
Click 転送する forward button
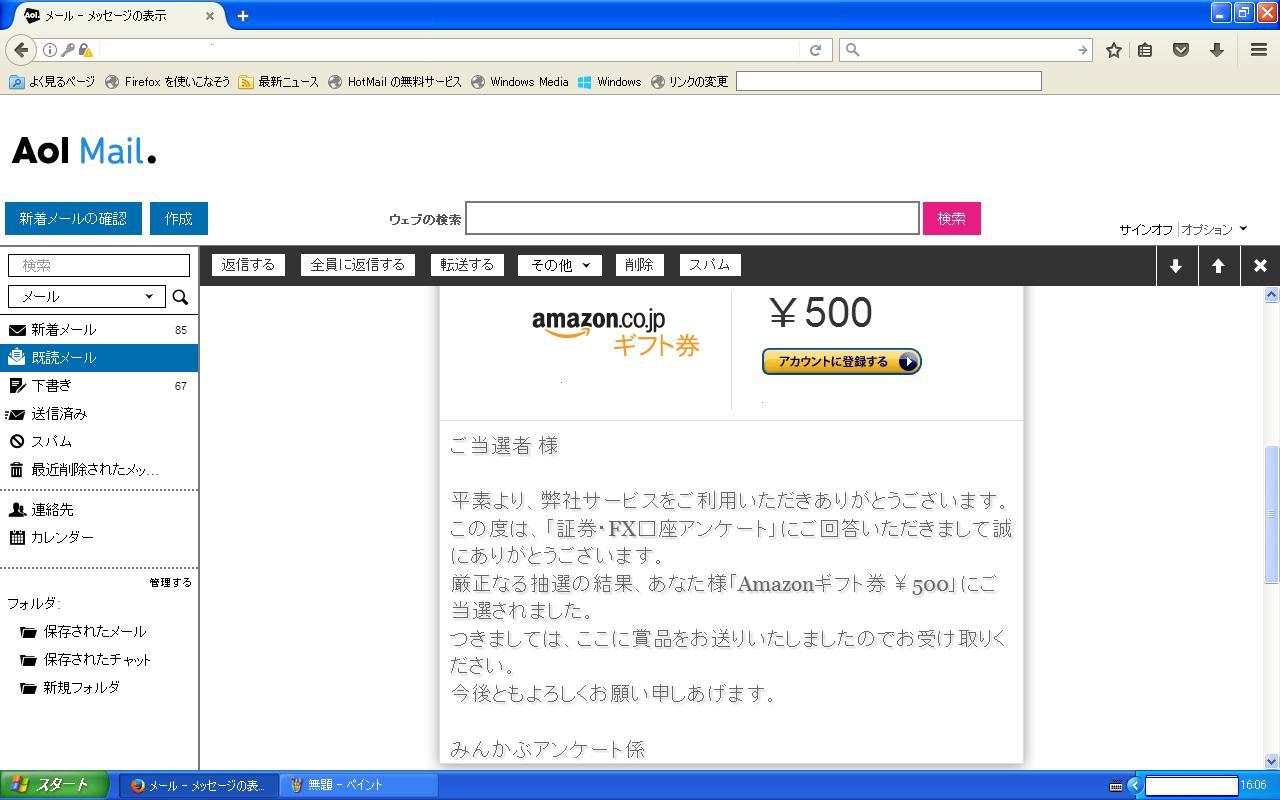pyautogui.click(x=467, y=265)
